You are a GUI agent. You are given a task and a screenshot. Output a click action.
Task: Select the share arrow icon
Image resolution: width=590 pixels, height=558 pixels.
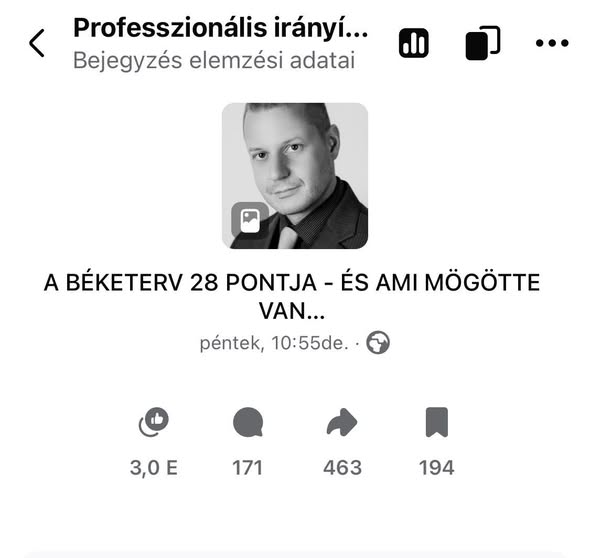342,422
